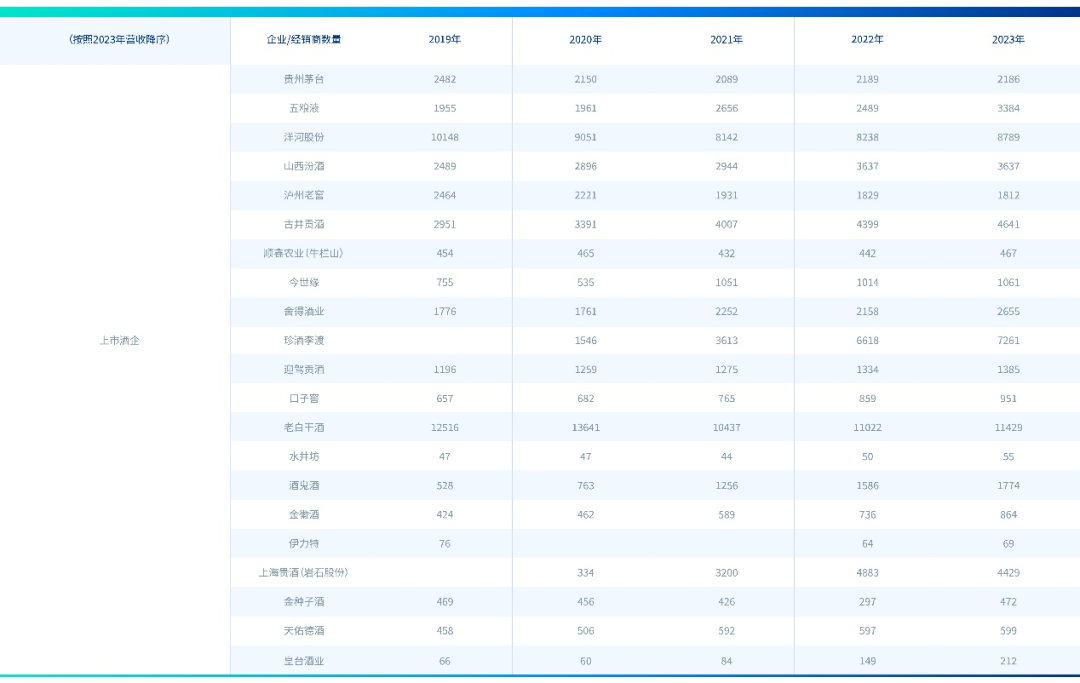Click the 2022年 column header
1080x683 pixels.
coord(867,39)
